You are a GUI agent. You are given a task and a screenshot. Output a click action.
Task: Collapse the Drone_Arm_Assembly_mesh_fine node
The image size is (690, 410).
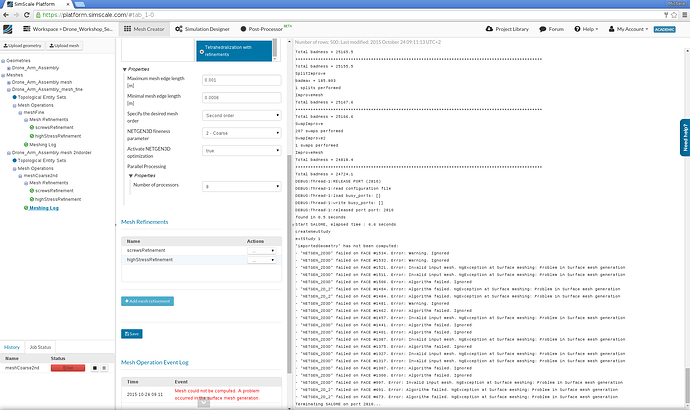(x=9, y=89)
